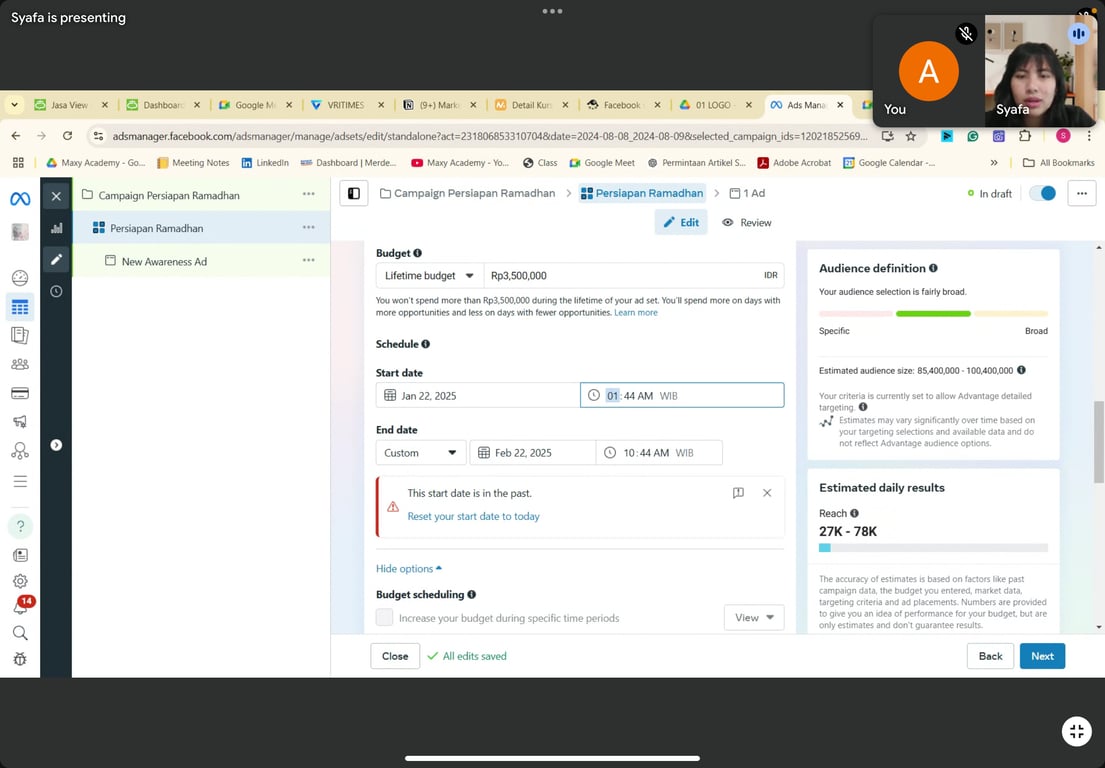Screen dimensions: 1105x768
Task: Exit full screen in the meeting window
Action: [x=1077, y=731]
